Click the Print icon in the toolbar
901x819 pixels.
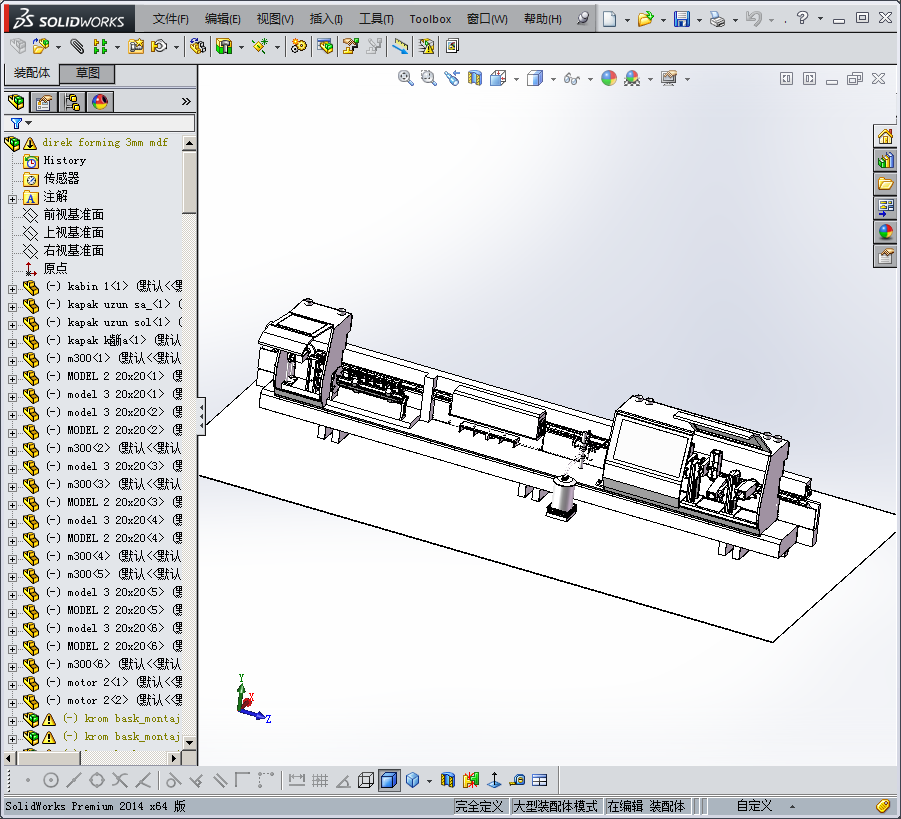tap(717, 19)
